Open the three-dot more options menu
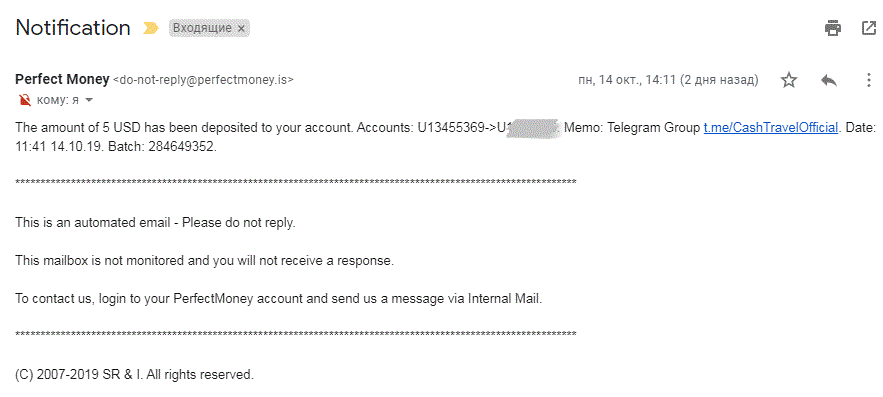Screen dimensions: 883x397 tap(868, 80)
